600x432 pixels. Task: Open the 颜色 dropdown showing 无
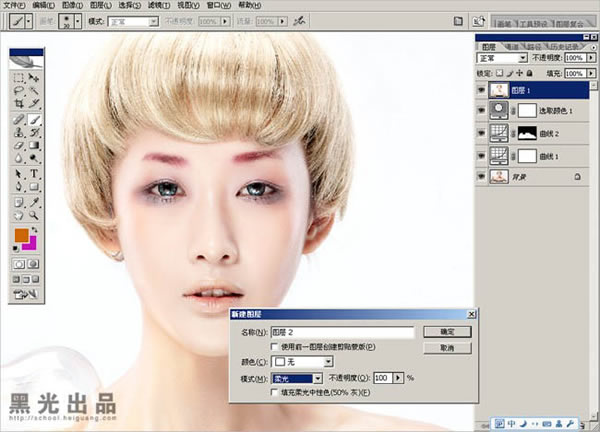coord(302,362)
